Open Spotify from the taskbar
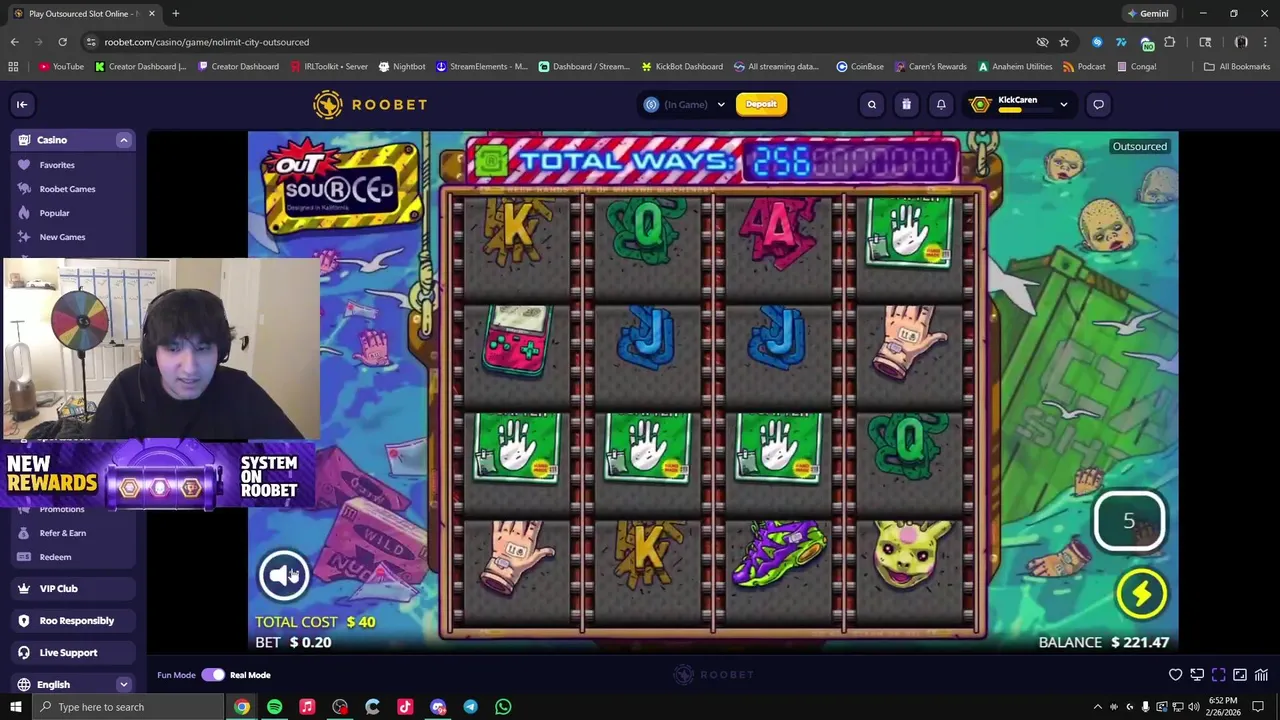Viewport: 1280px width, 720px height. click(274, 707)
